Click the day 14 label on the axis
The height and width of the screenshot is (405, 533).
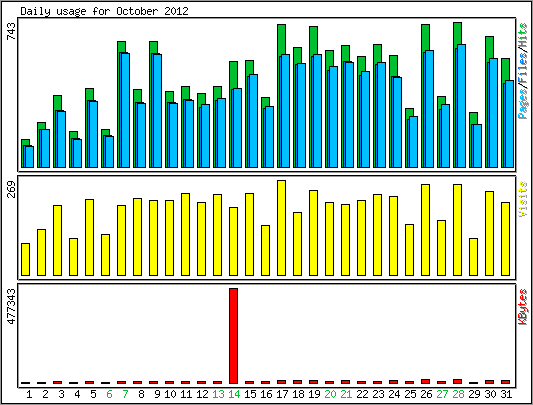coord(234,394)
